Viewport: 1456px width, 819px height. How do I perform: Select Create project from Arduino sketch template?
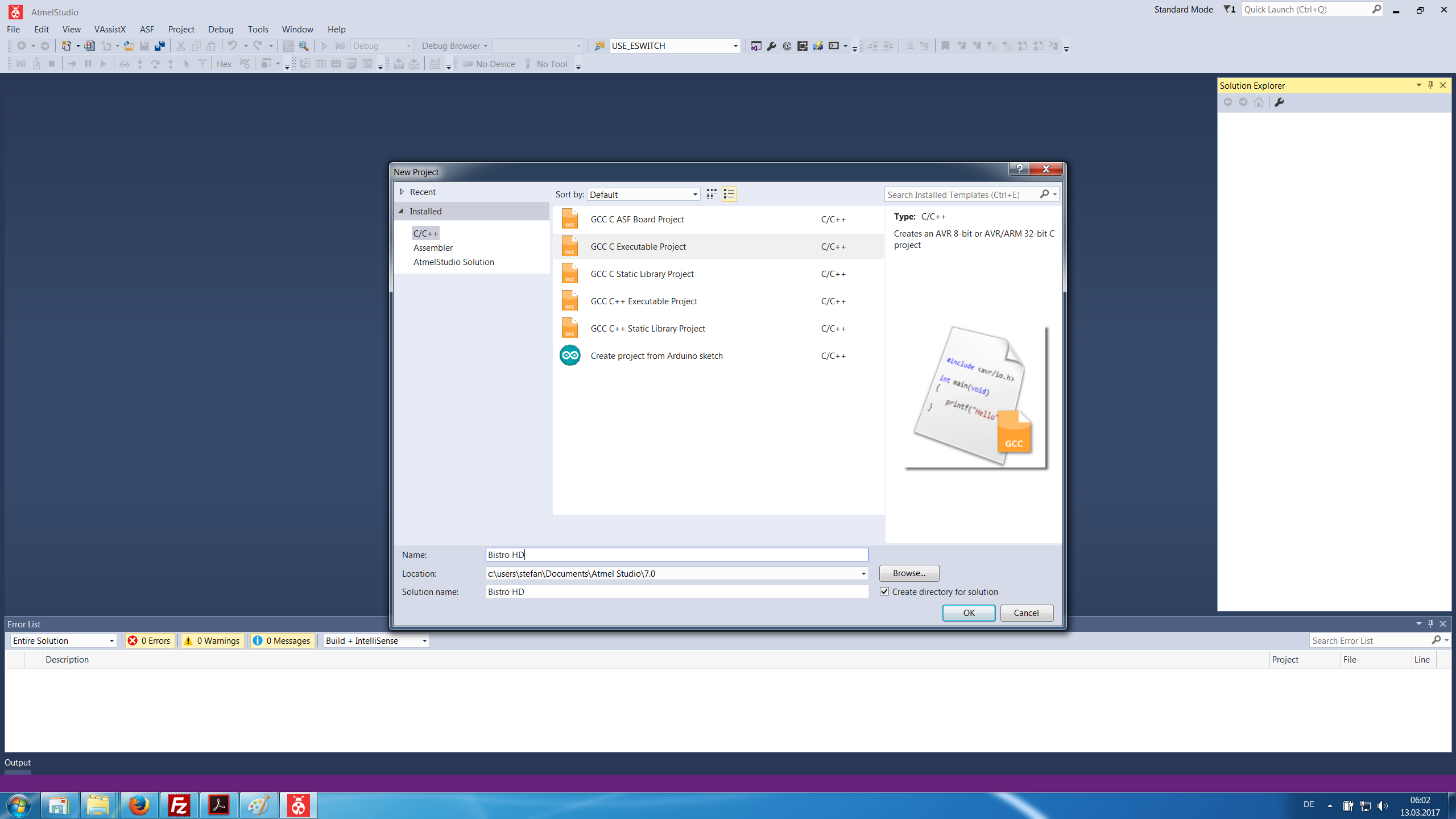(718, 355)
